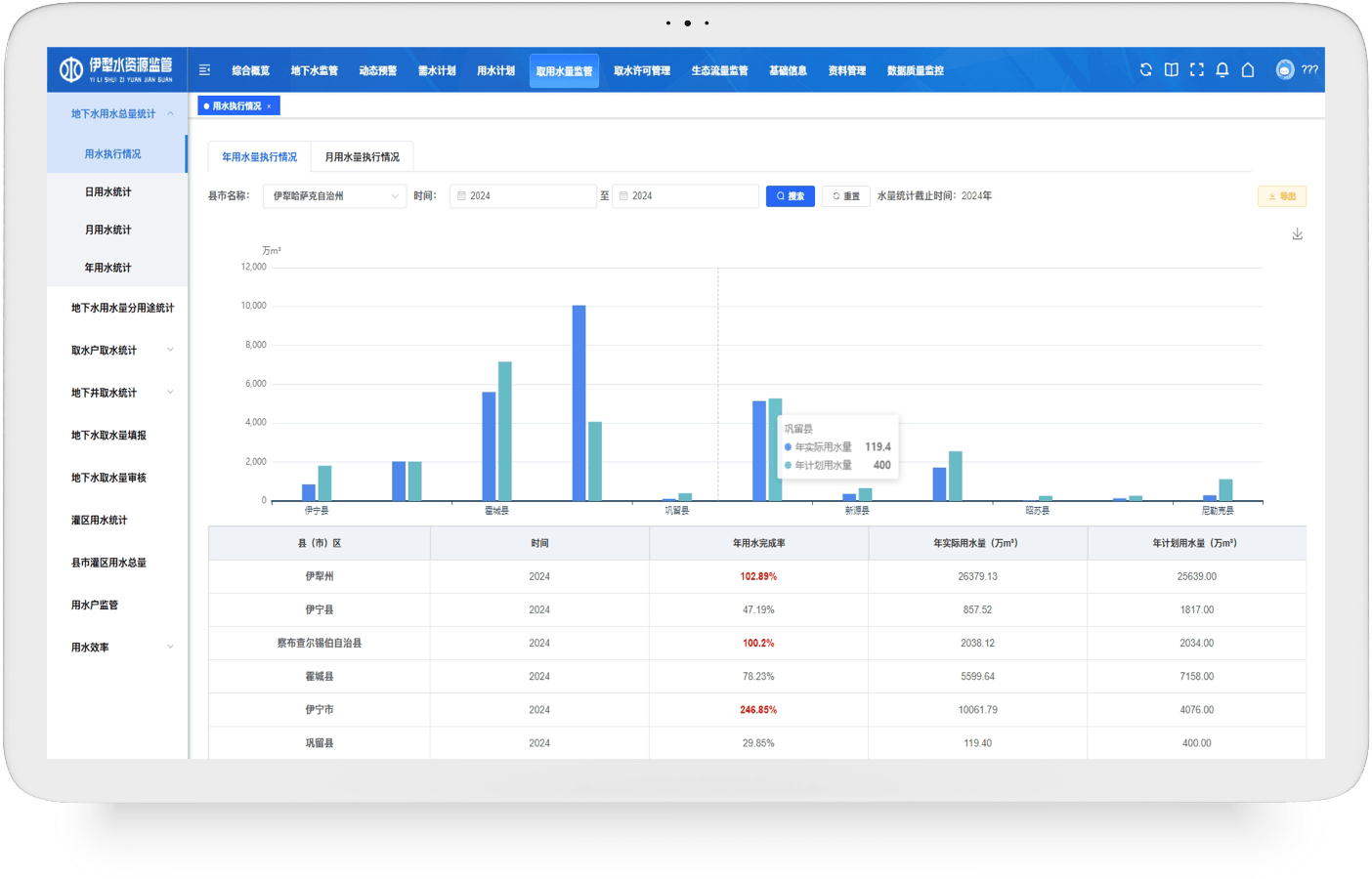Click the start year date field
1372x879 pixels.
(523, 196)
